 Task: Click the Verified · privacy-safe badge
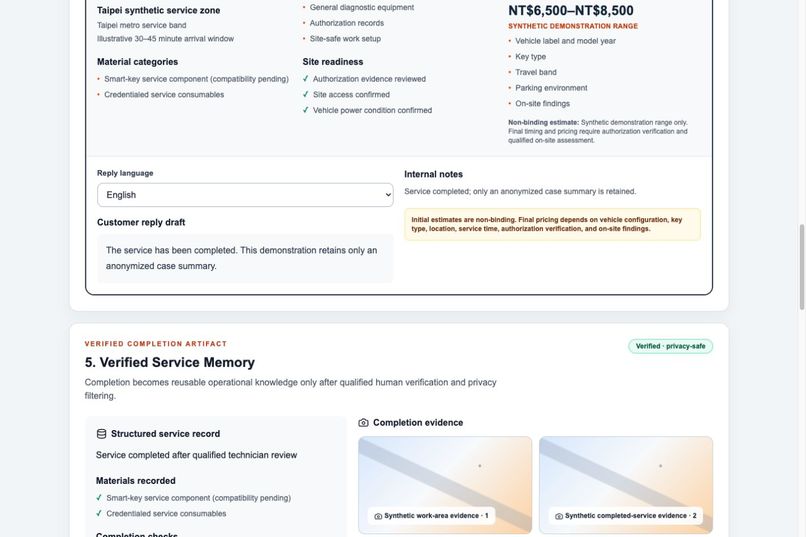pyautogui.click(x=670, y=346)
